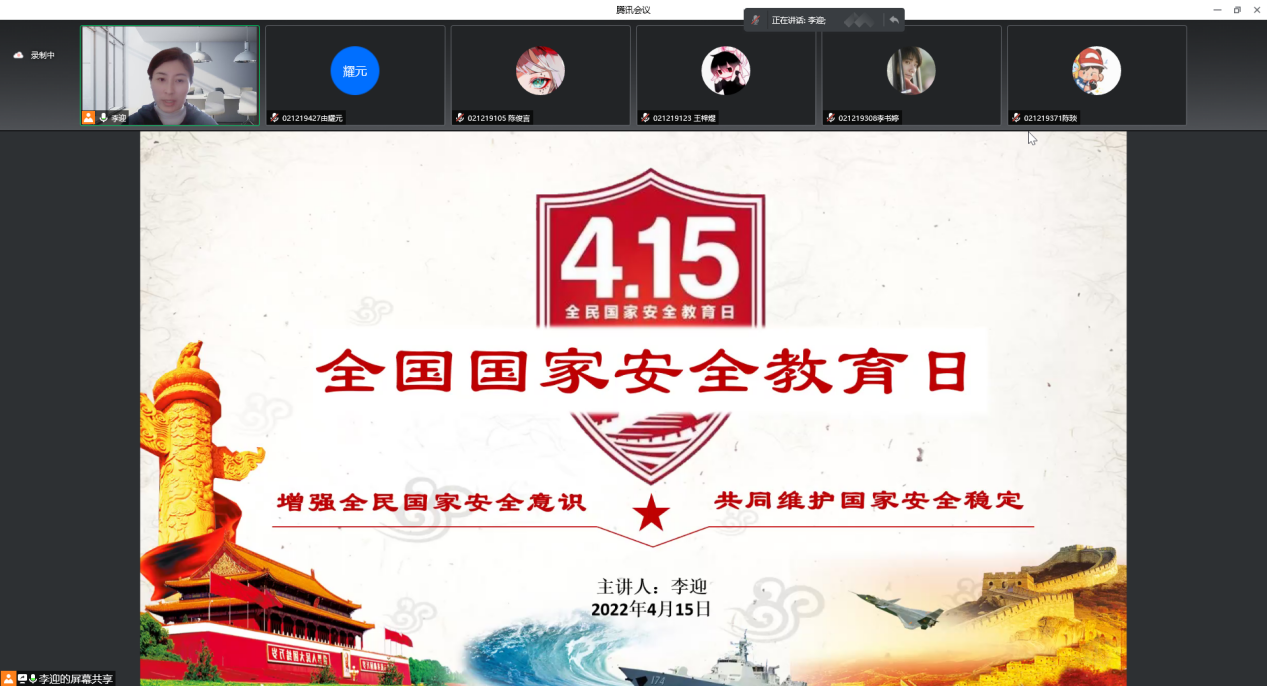Image resolution: width=1267 pixels, height=686 pixels.
Task: Click the screen share icon in the bottom-left label
Action: click(22, 679)
